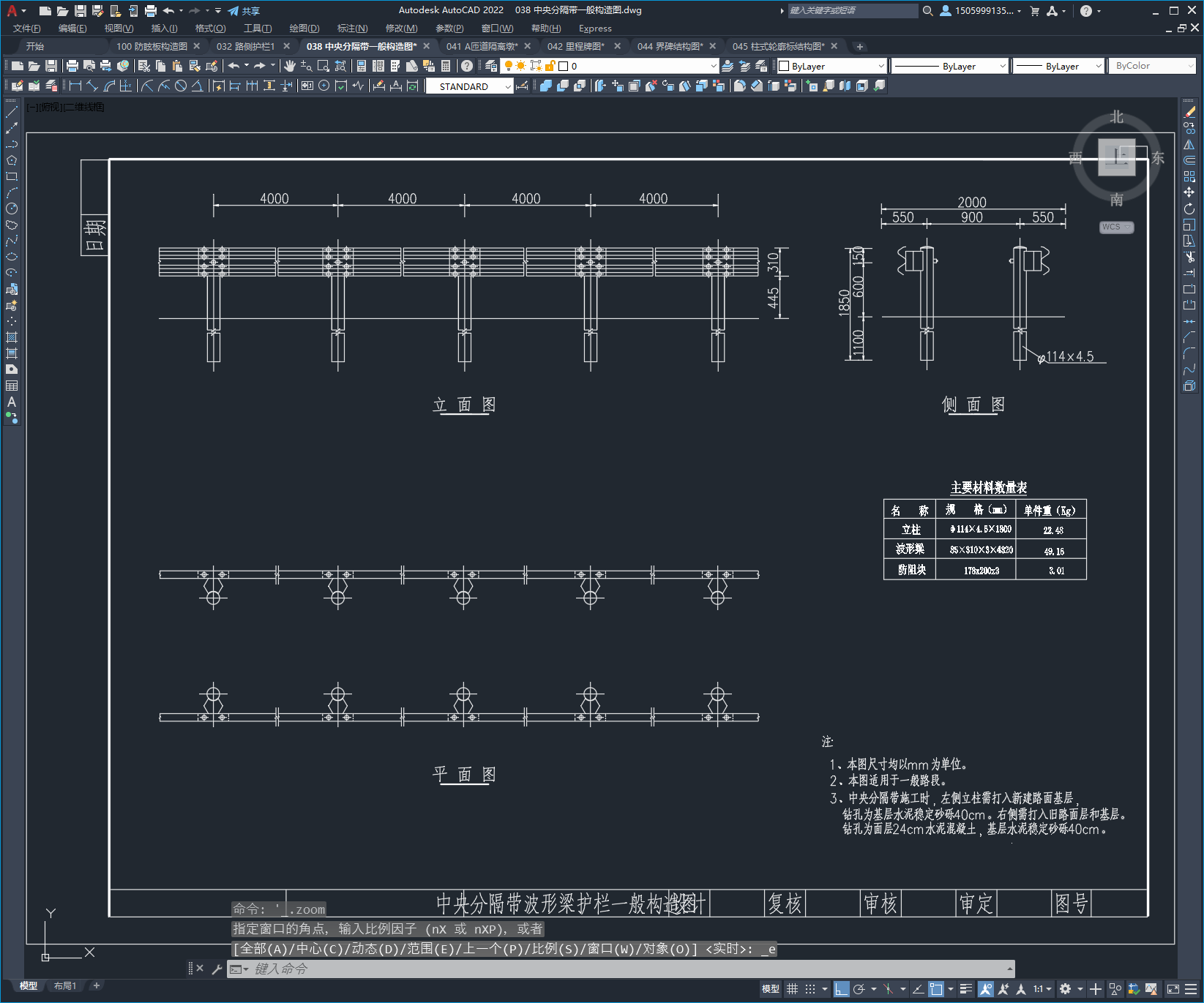The width and height of the screenshot is (1204, 1003).
Task: Toggle lineweight display in status bar
Action: [x=966, y=989]
